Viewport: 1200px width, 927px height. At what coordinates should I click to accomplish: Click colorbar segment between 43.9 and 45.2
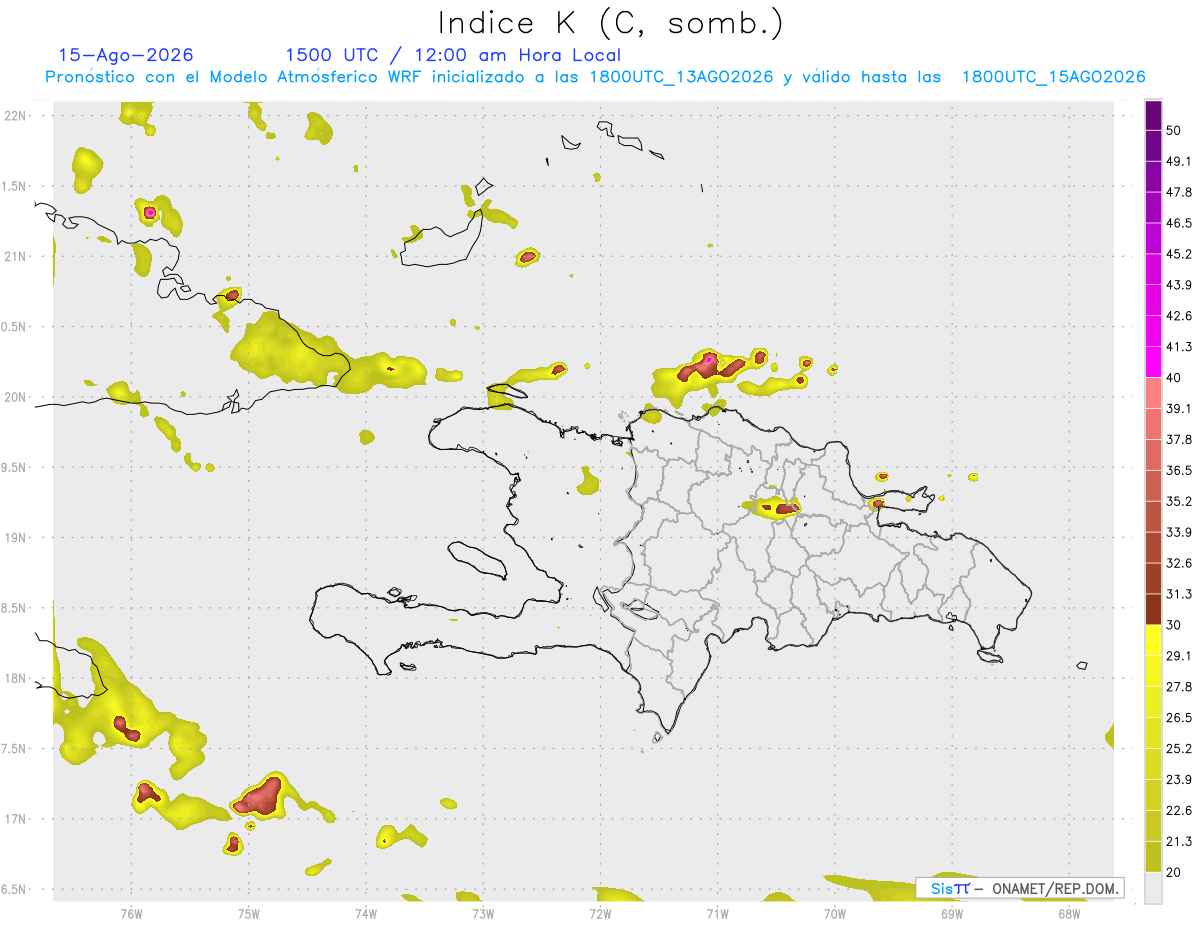(1154, 269)
